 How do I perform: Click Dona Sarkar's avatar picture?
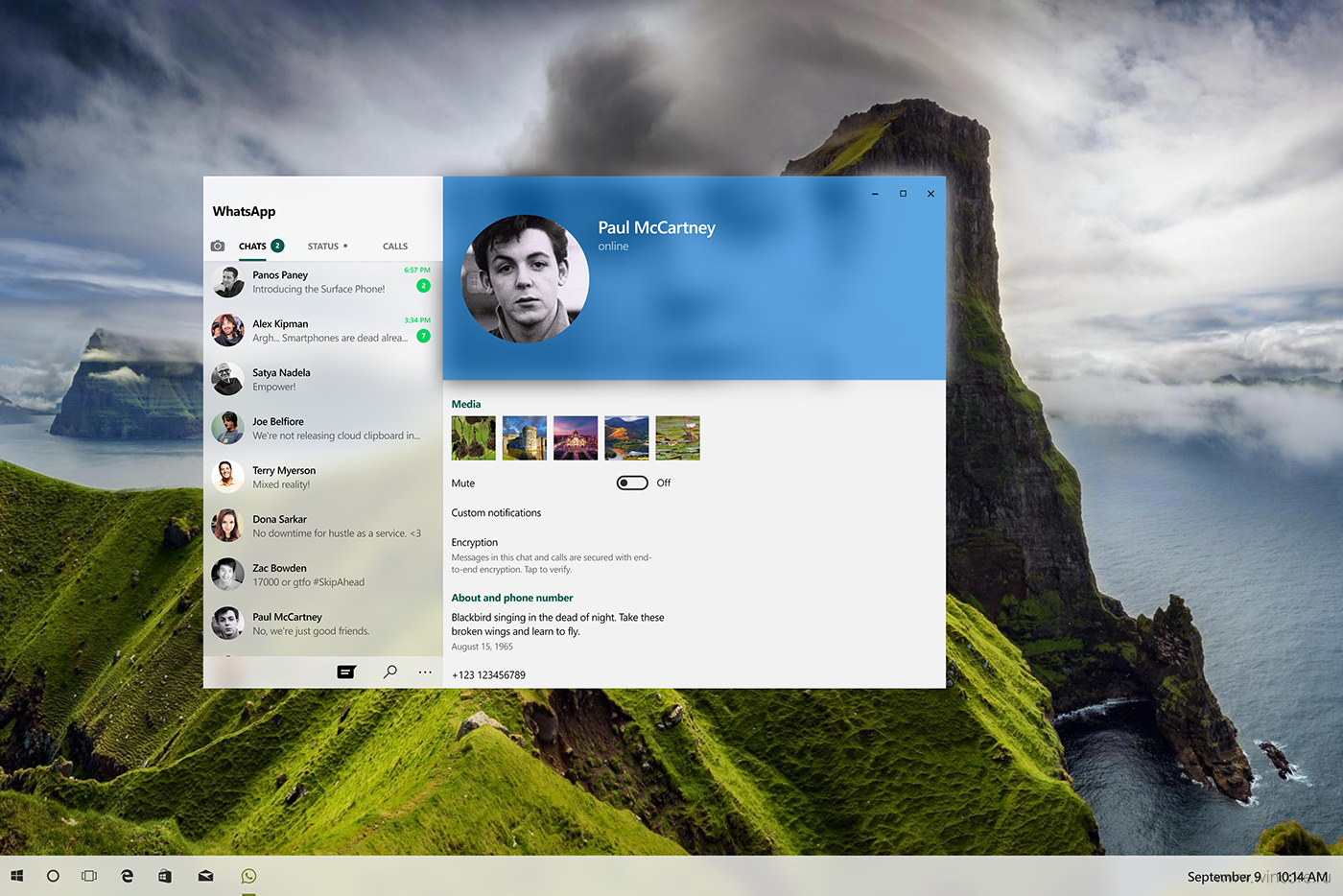pos(227,526)
